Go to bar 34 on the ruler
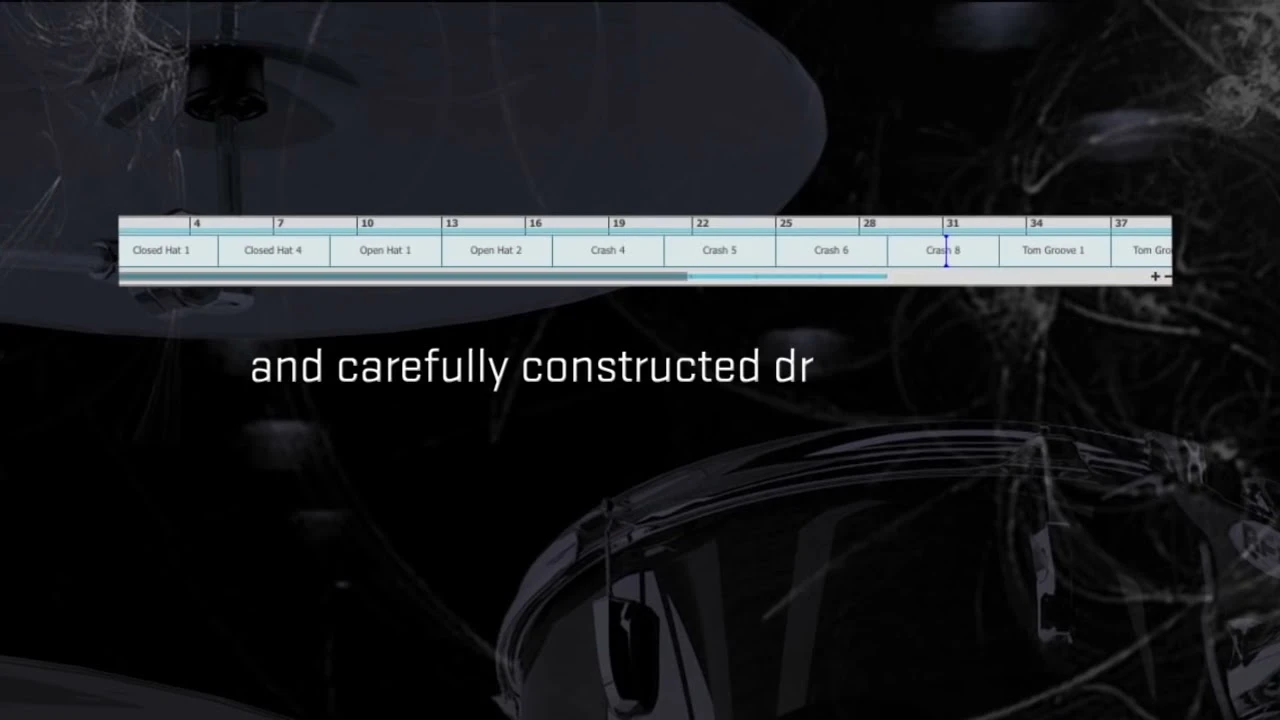Screen dimensions: 1280x720 click(1036, 224)
